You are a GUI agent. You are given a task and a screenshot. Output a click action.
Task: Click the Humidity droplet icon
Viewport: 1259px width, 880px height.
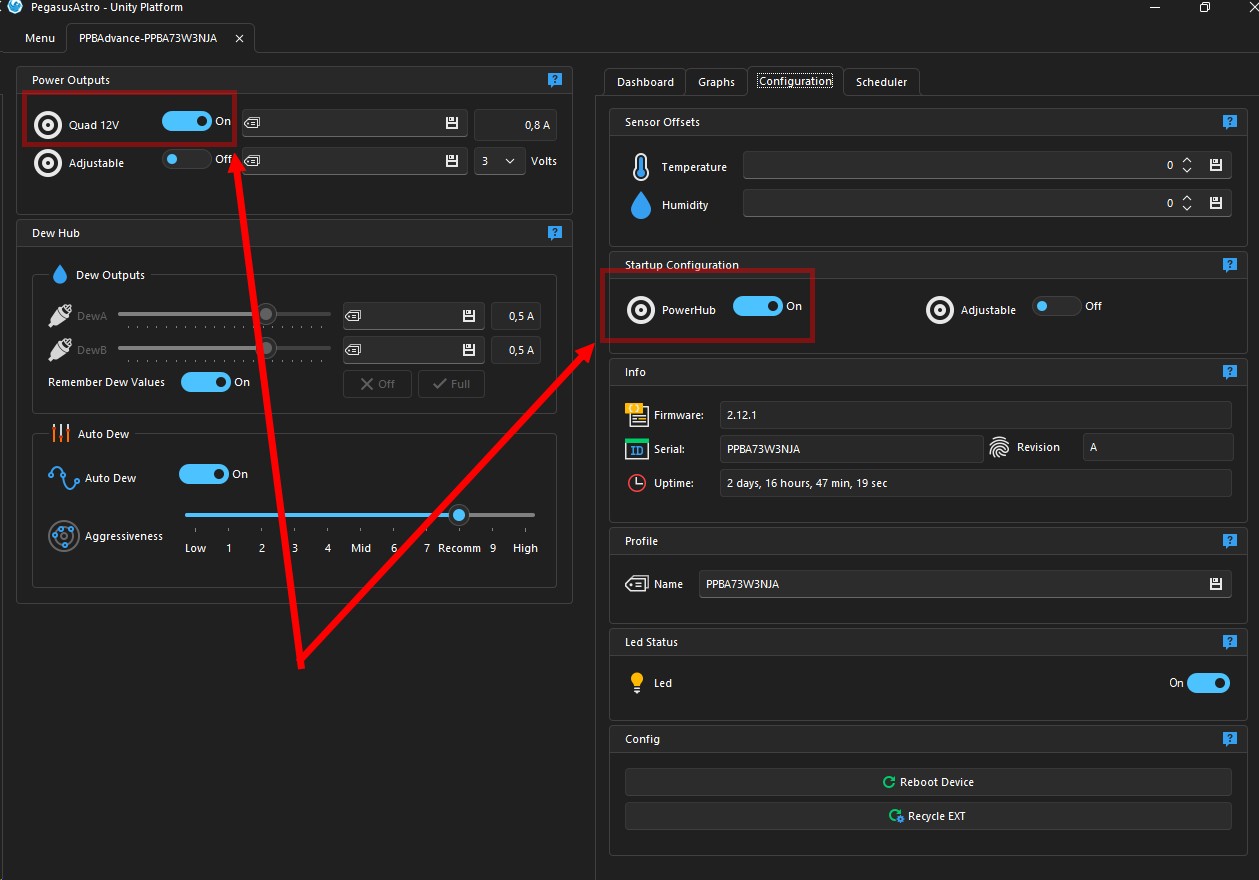click(640, 205)
